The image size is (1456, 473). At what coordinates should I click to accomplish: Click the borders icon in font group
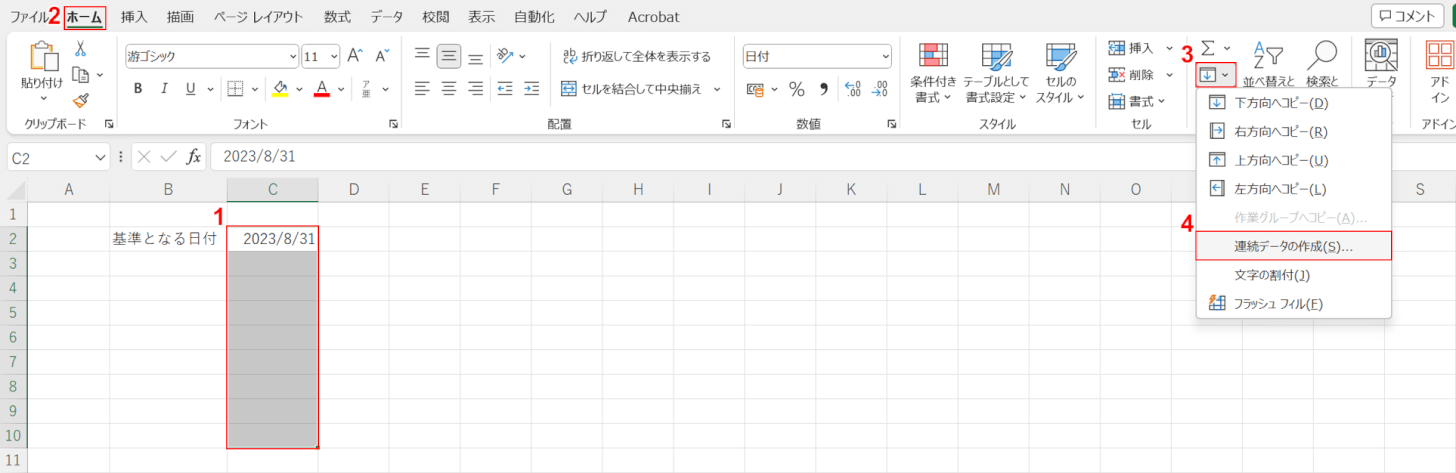click(x=233, y=88)
